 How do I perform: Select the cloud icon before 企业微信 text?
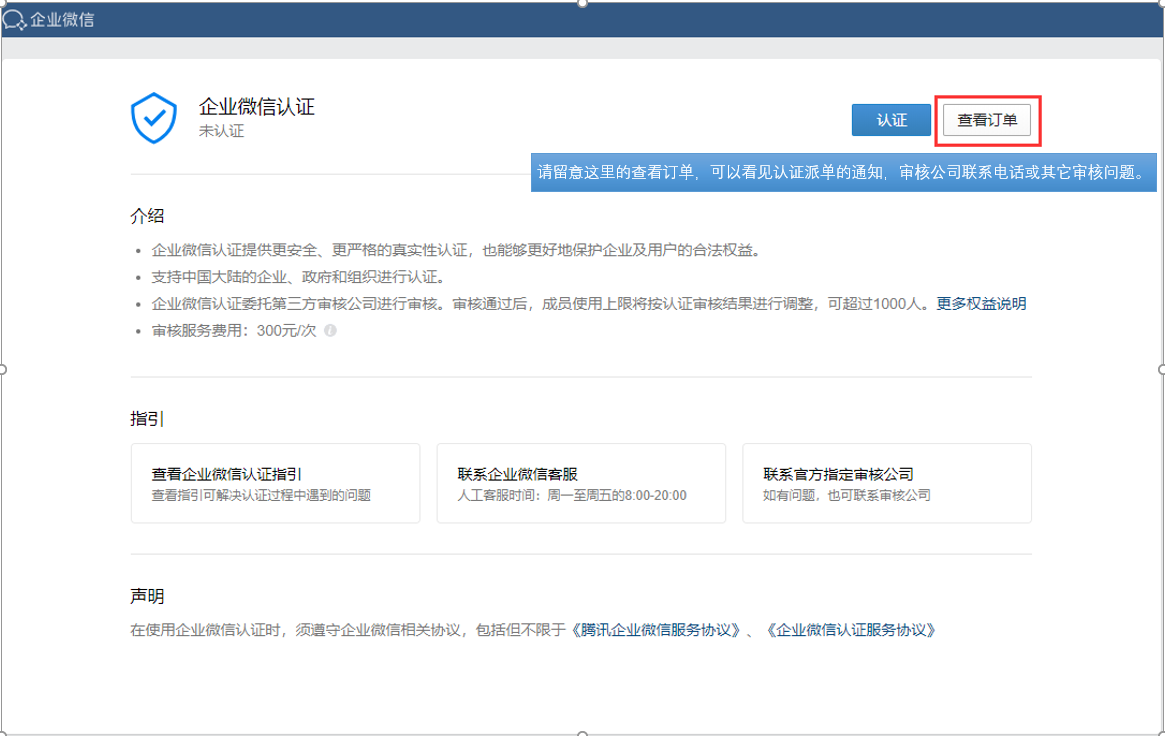click(15, 19)
